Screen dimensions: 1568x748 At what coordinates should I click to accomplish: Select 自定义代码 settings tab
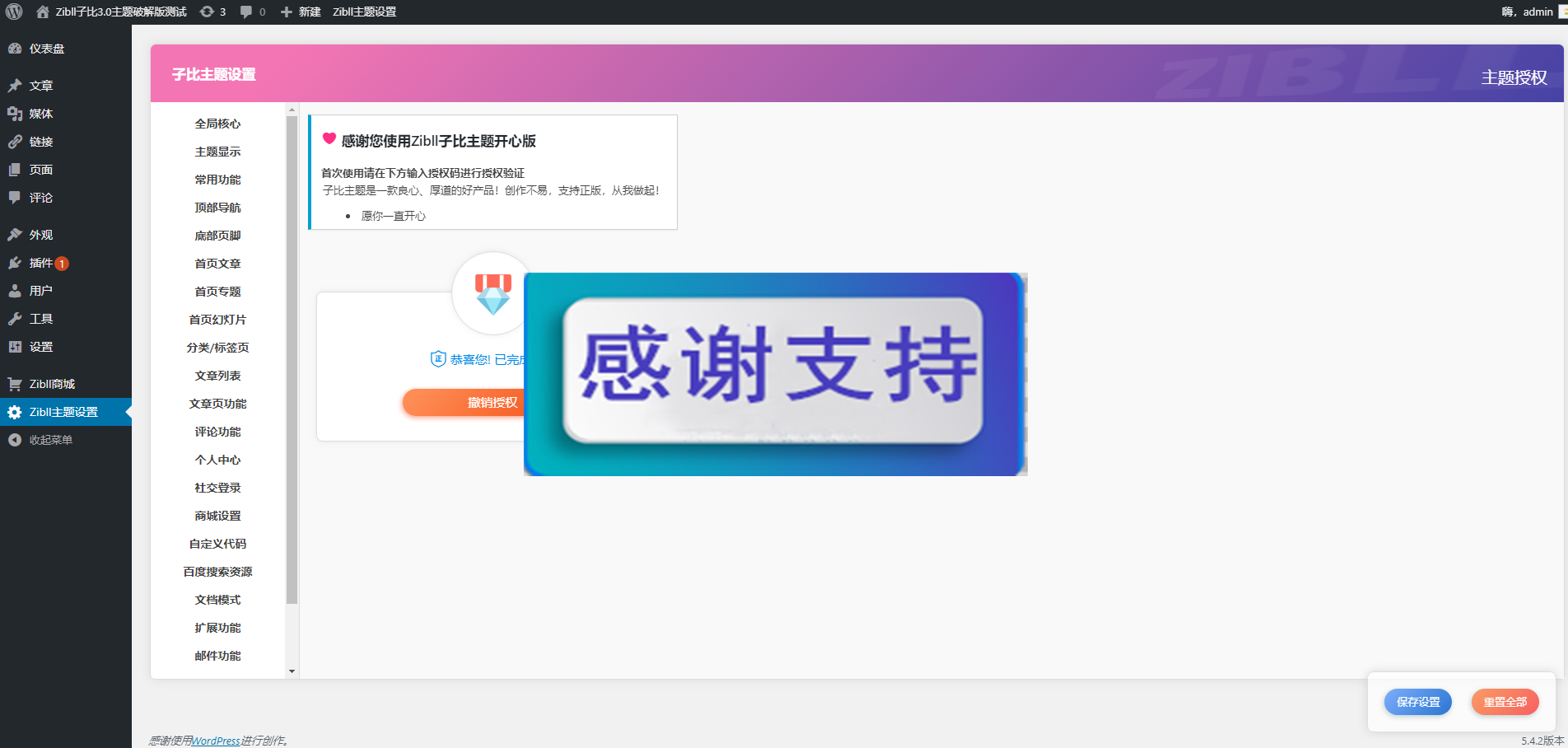pos(217,544)
